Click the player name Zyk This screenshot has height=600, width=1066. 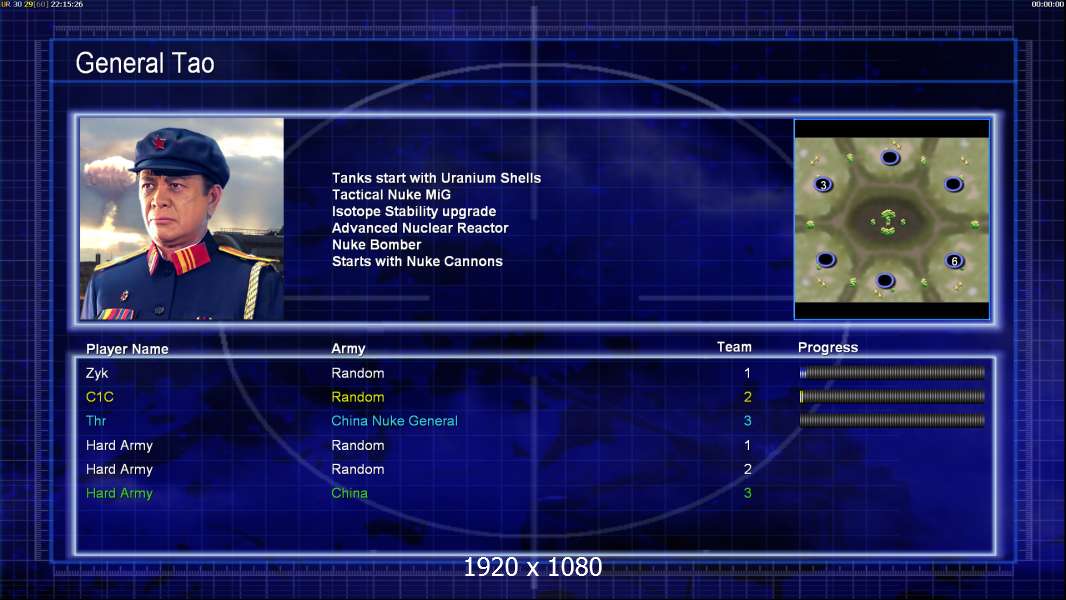coord(95,373)
